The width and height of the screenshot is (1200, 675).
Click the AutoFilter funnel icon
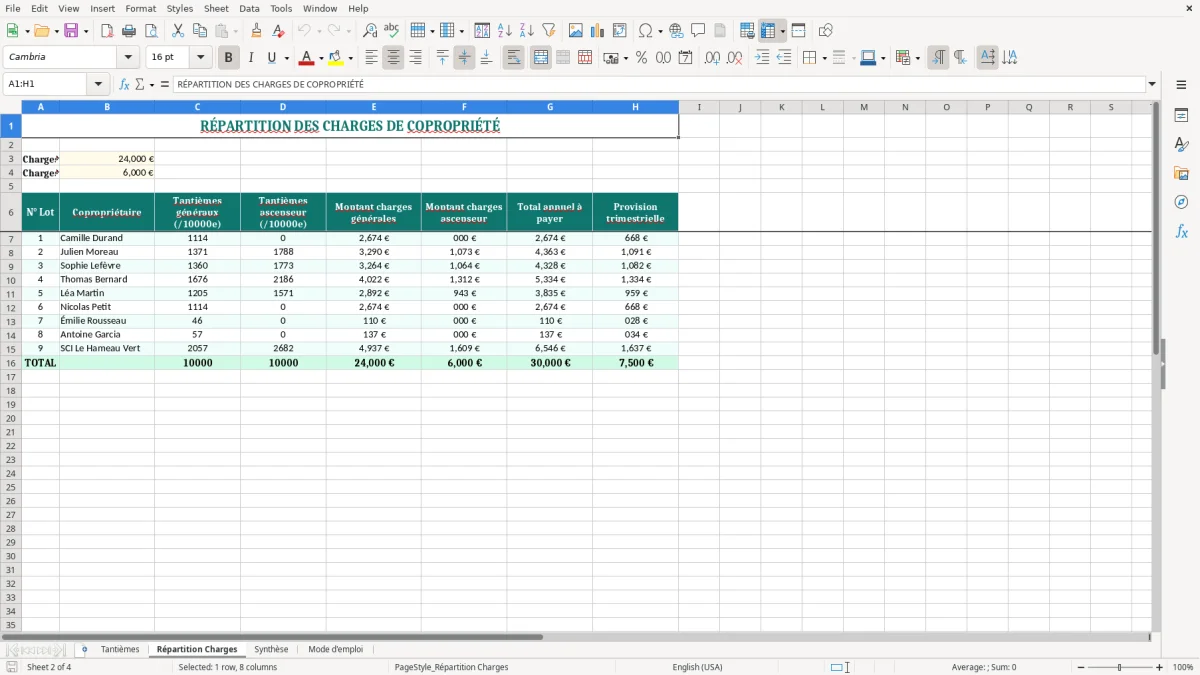549,31
